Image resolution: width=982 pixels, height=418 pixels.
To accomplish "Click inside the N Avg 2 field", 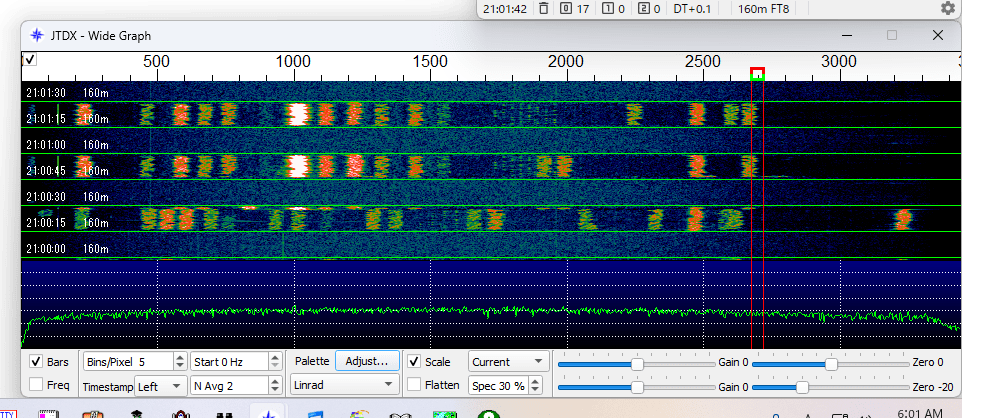I will pos(230,385).
